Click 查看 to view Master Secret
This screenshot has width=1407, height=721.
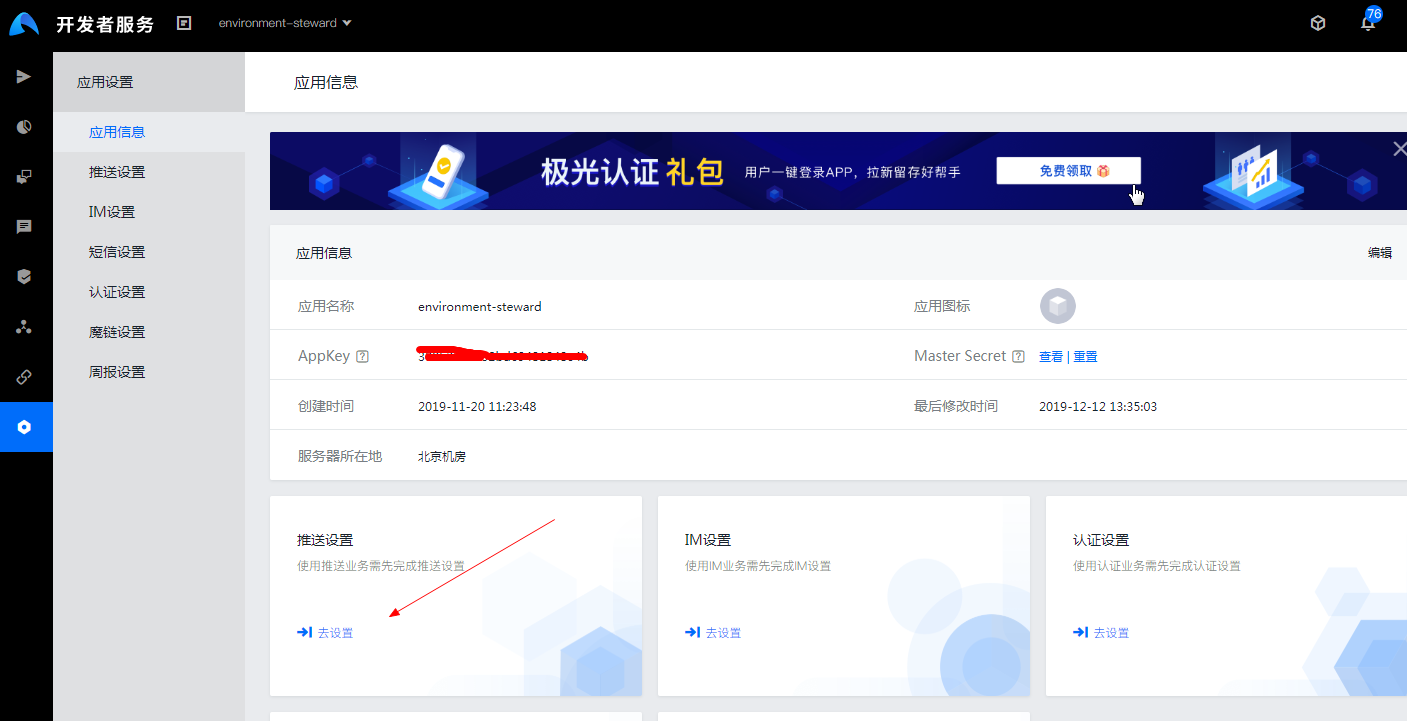click(1051, 357)
